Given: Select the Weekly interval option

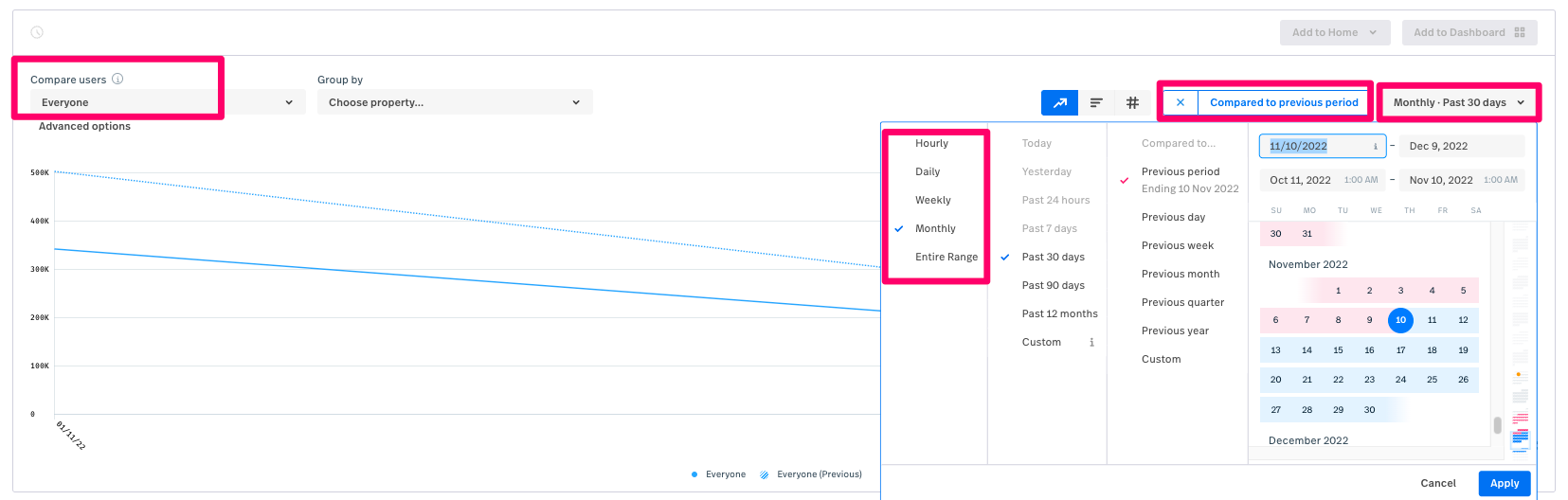Looking at the screenshot, I should [x=932, y=200].
